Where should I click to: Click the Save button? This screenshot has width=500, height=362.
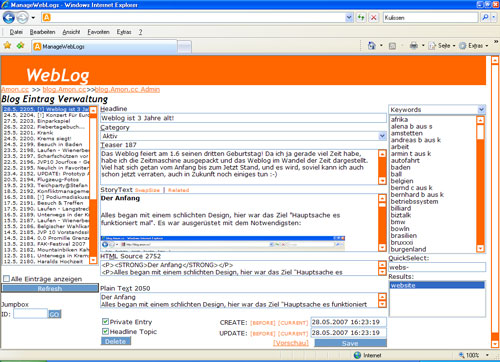point(350,343)
